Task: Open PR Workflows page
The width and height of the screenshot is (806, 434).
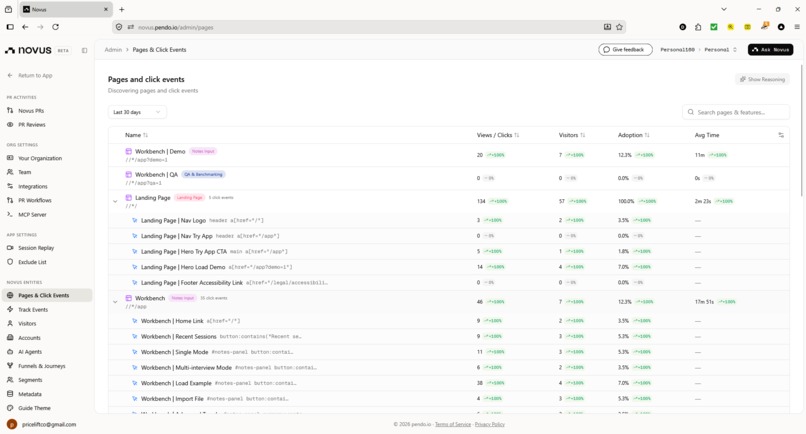Action: tap(34, 200)
